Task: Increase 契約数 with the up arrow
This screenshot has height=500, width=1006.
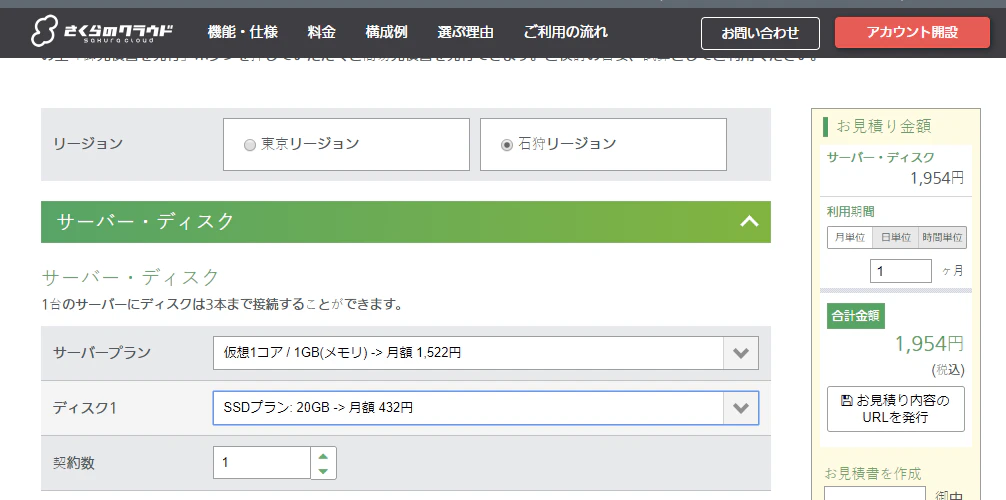Action: point(323,455)
